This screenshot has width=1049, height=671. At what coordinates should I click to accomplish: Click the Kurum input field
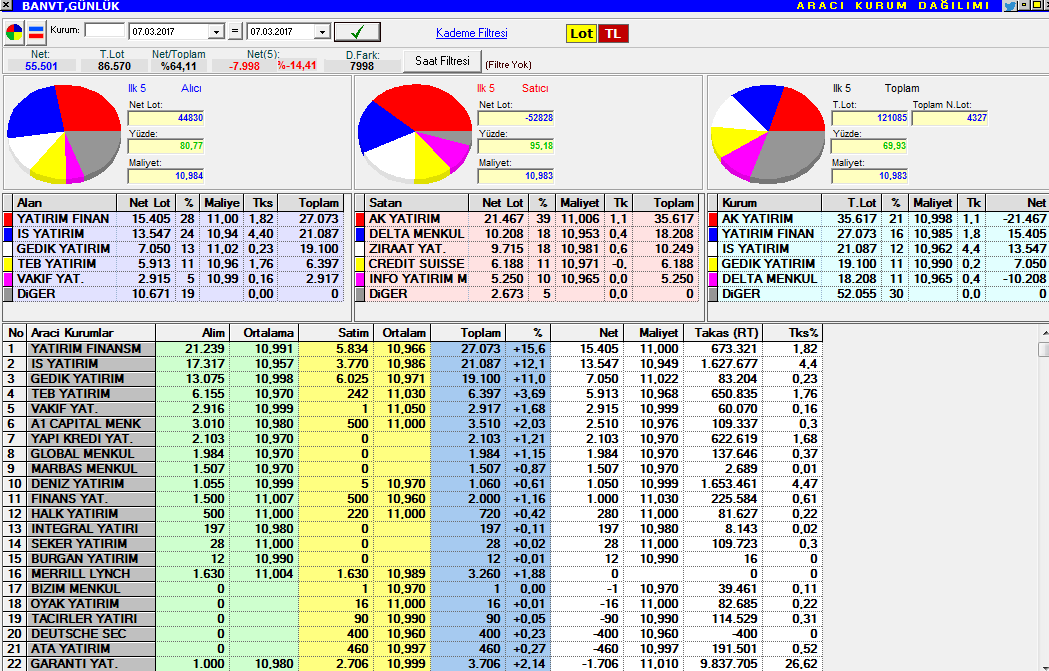click(x=105, y=30)
